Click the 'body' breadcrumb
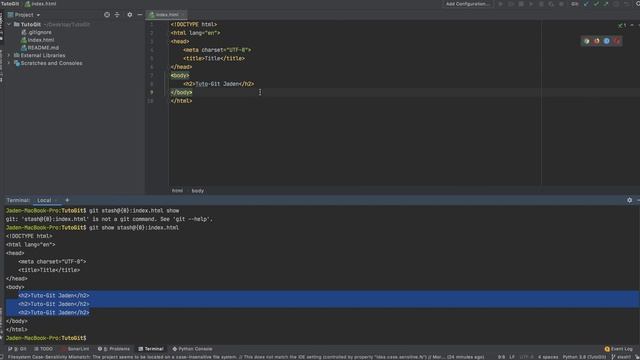This screenshot has width=640, height=360. click(198, 191)
